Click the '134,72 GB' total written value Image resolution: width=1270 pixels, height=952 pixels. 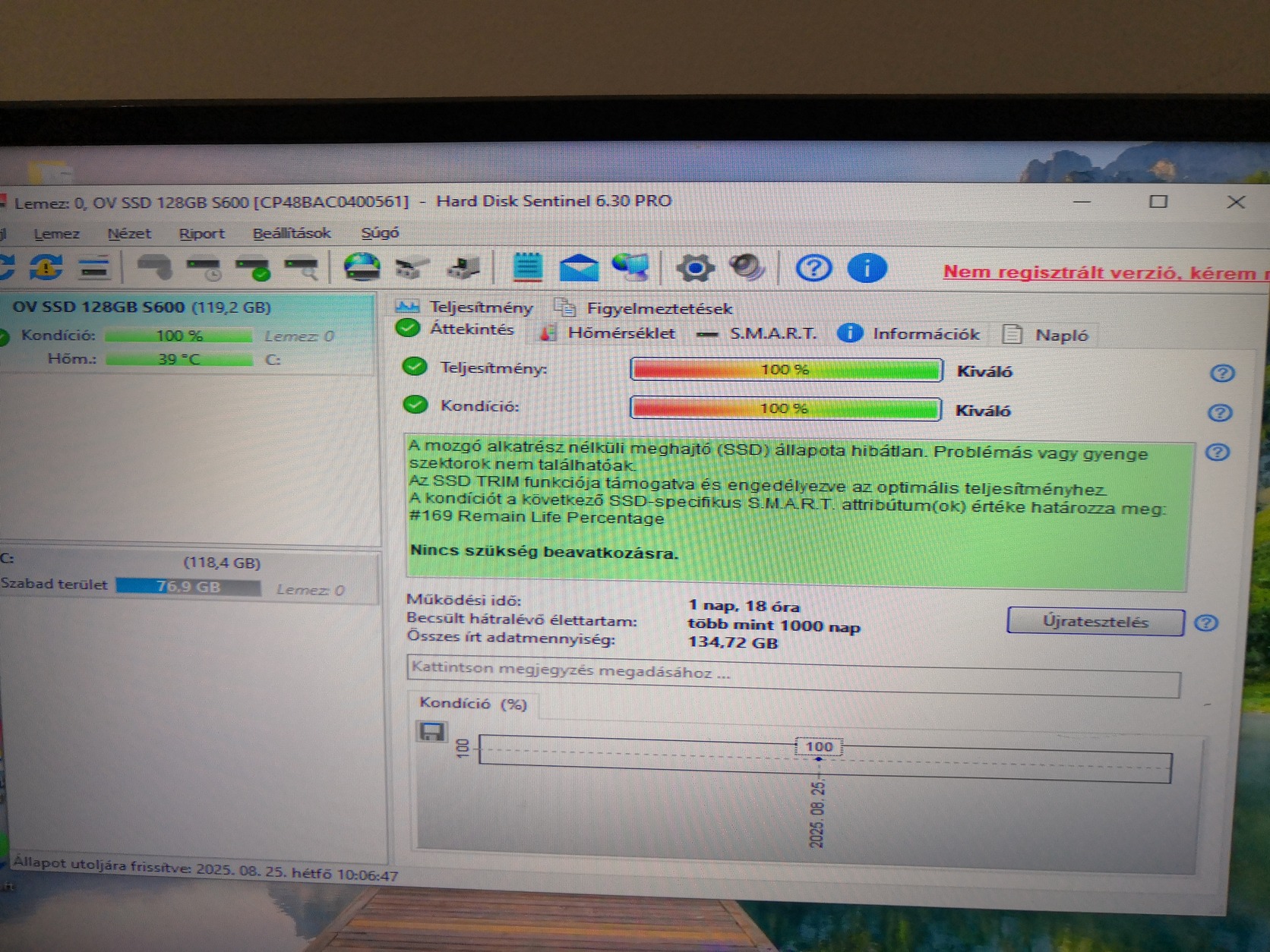[733, 643]
